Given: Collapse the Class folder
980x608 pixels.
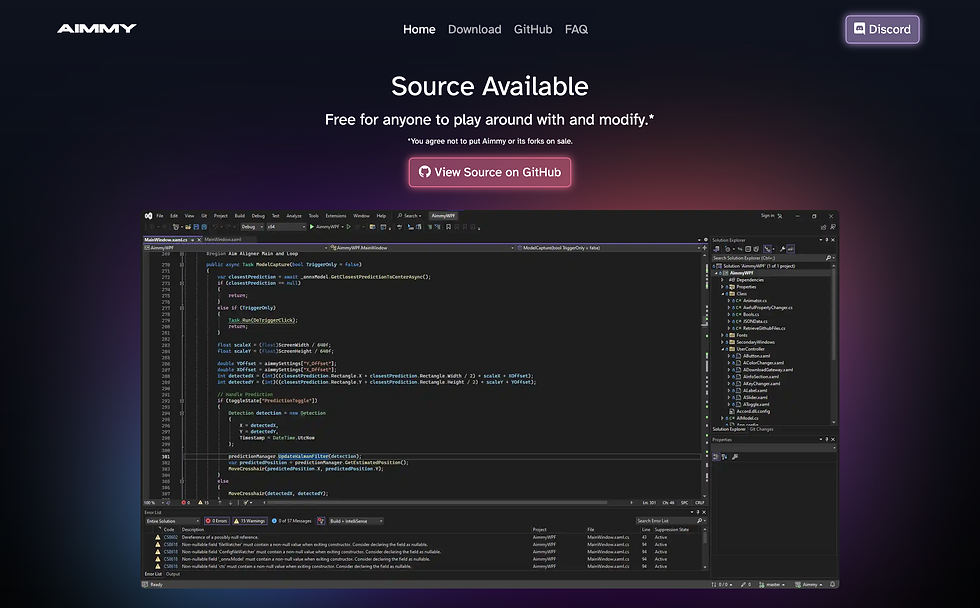Looking at the screenshot, I should click(722, 294).
